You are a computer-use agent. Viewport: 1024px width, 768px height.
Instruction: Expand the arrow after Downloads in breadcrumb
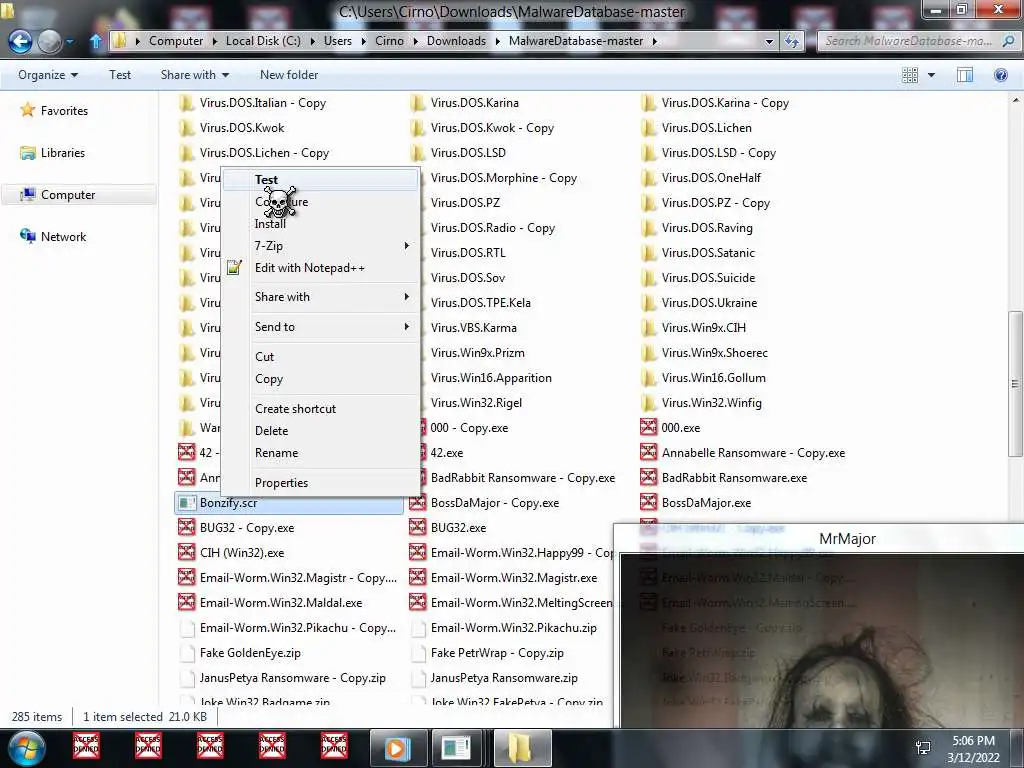[498, 41]
